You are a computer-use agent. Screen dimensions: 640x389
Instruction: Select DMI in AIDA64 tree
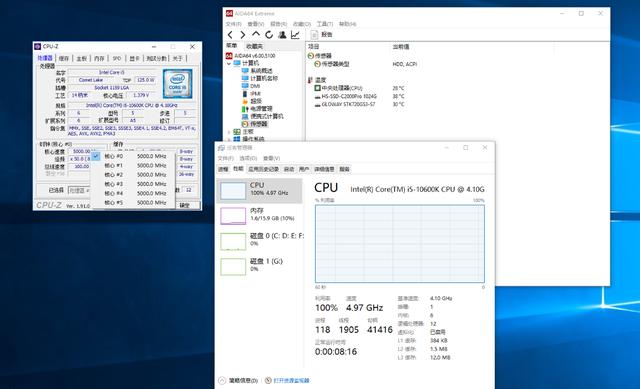(251, 86)
